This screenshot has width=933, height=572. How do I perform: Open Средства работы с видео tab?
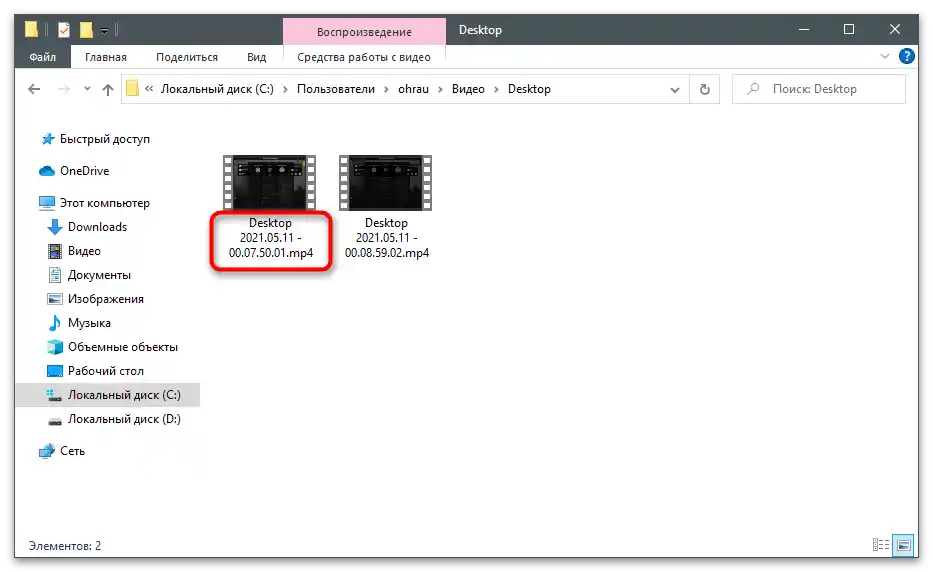click(364, 57)
